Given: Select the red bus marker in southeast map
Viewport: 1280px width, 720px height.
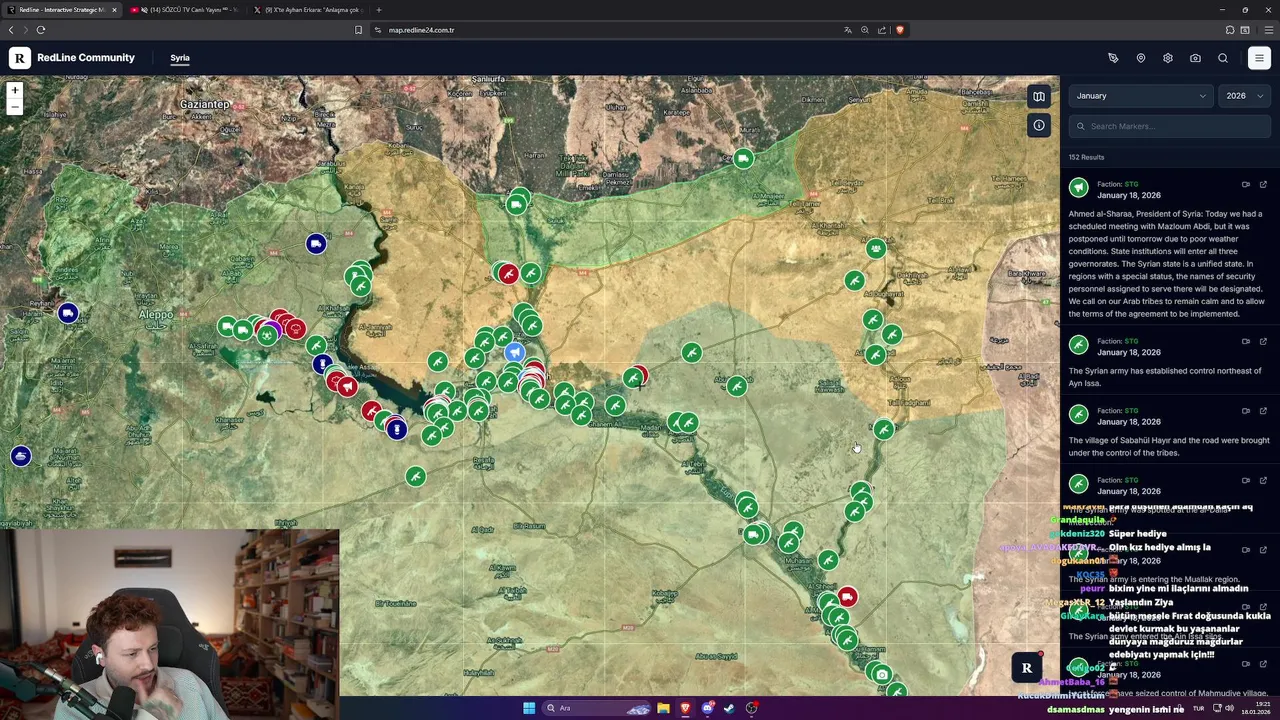Looking at the screenshot, I should tap(847, 597).
